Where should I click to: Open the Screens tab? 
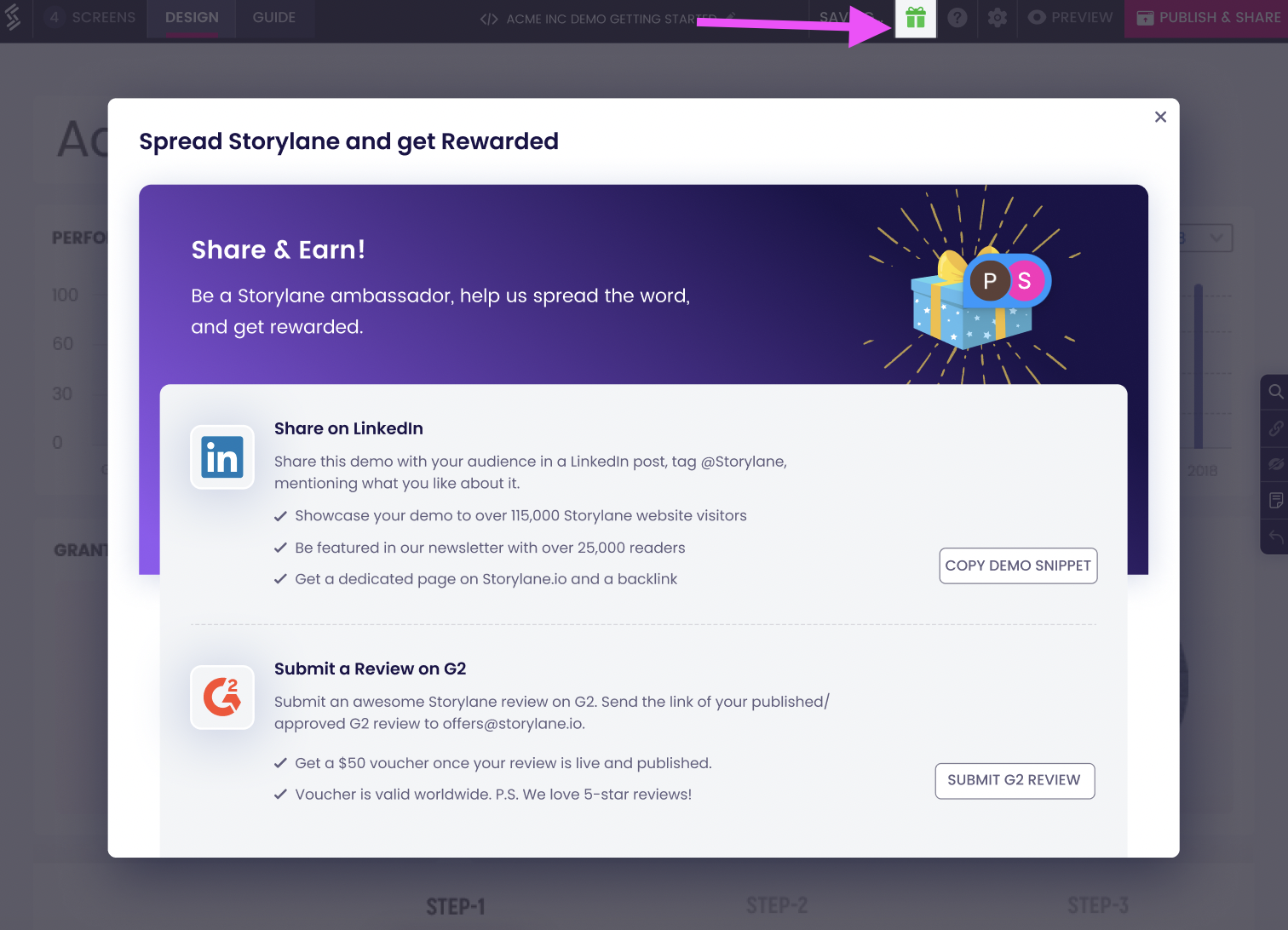(90, 18)
